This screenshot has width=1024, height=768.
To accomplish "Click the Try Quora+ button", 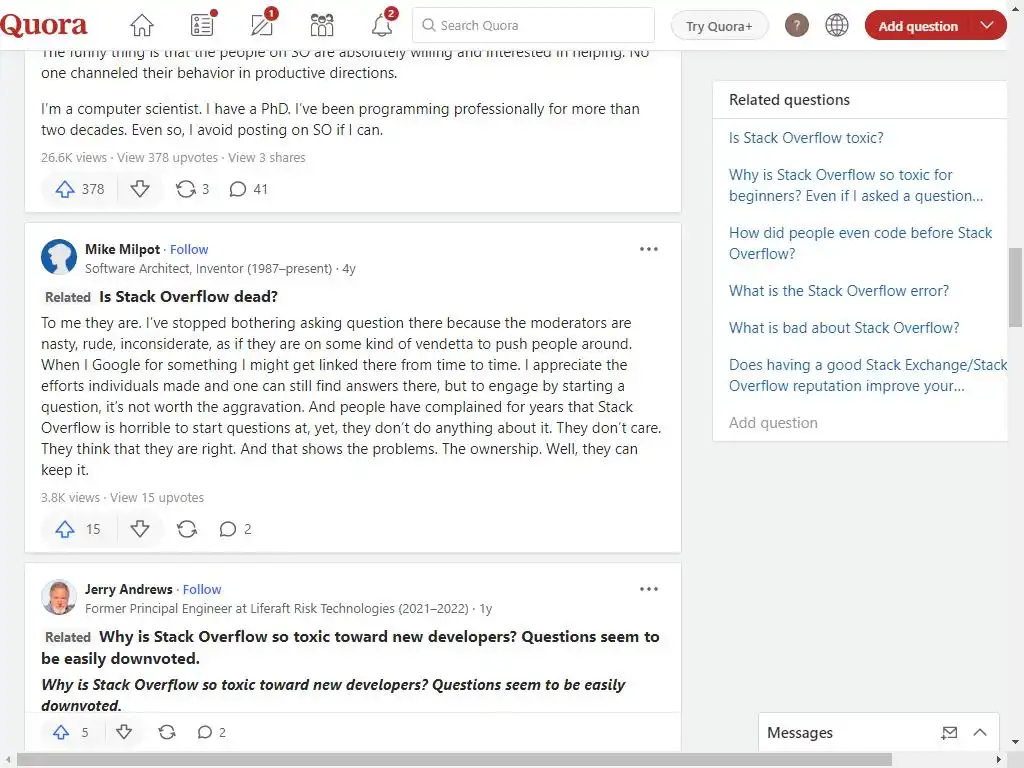I will [x=719, y=26].
